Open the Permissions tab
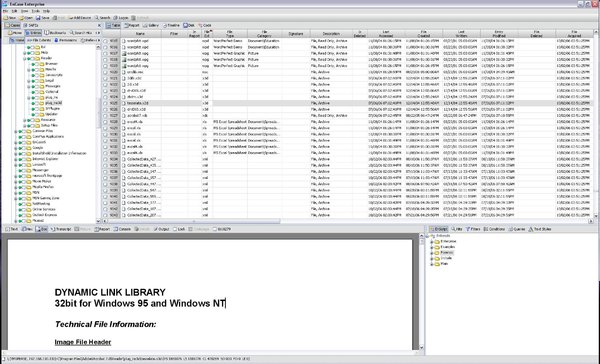 coord(65,40)
